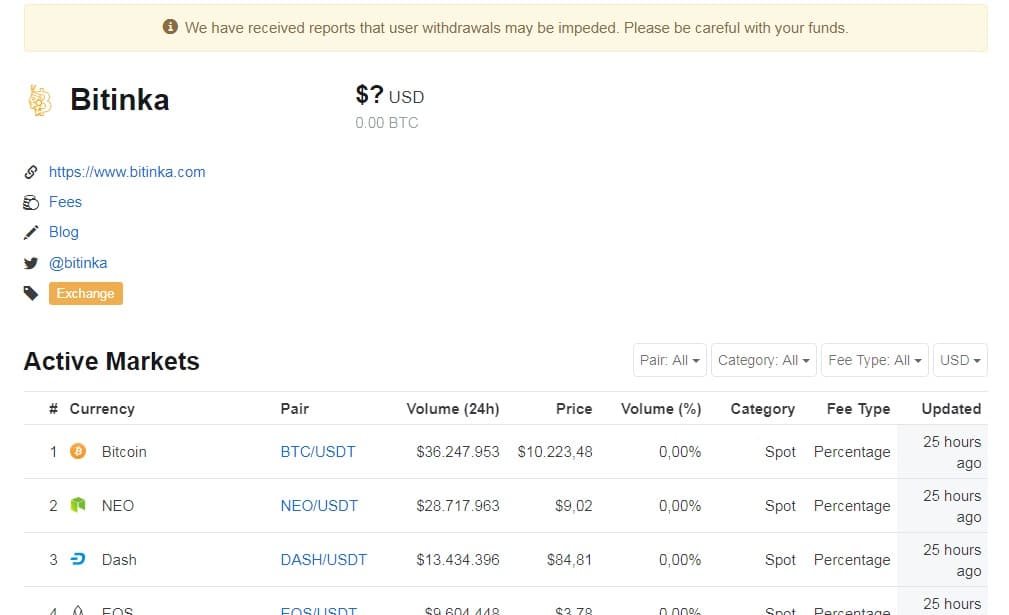Open the Fees link
Image resolution: width=1009 pixels, height=615 pixels.
(65, 202)
